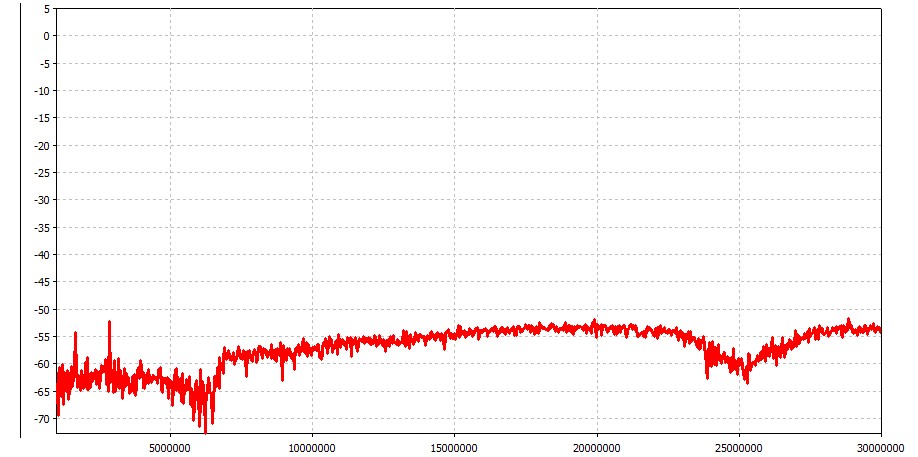
Task: Click the deepest red dip near -72
Action: pyautogui.click(x=205, y=428)
